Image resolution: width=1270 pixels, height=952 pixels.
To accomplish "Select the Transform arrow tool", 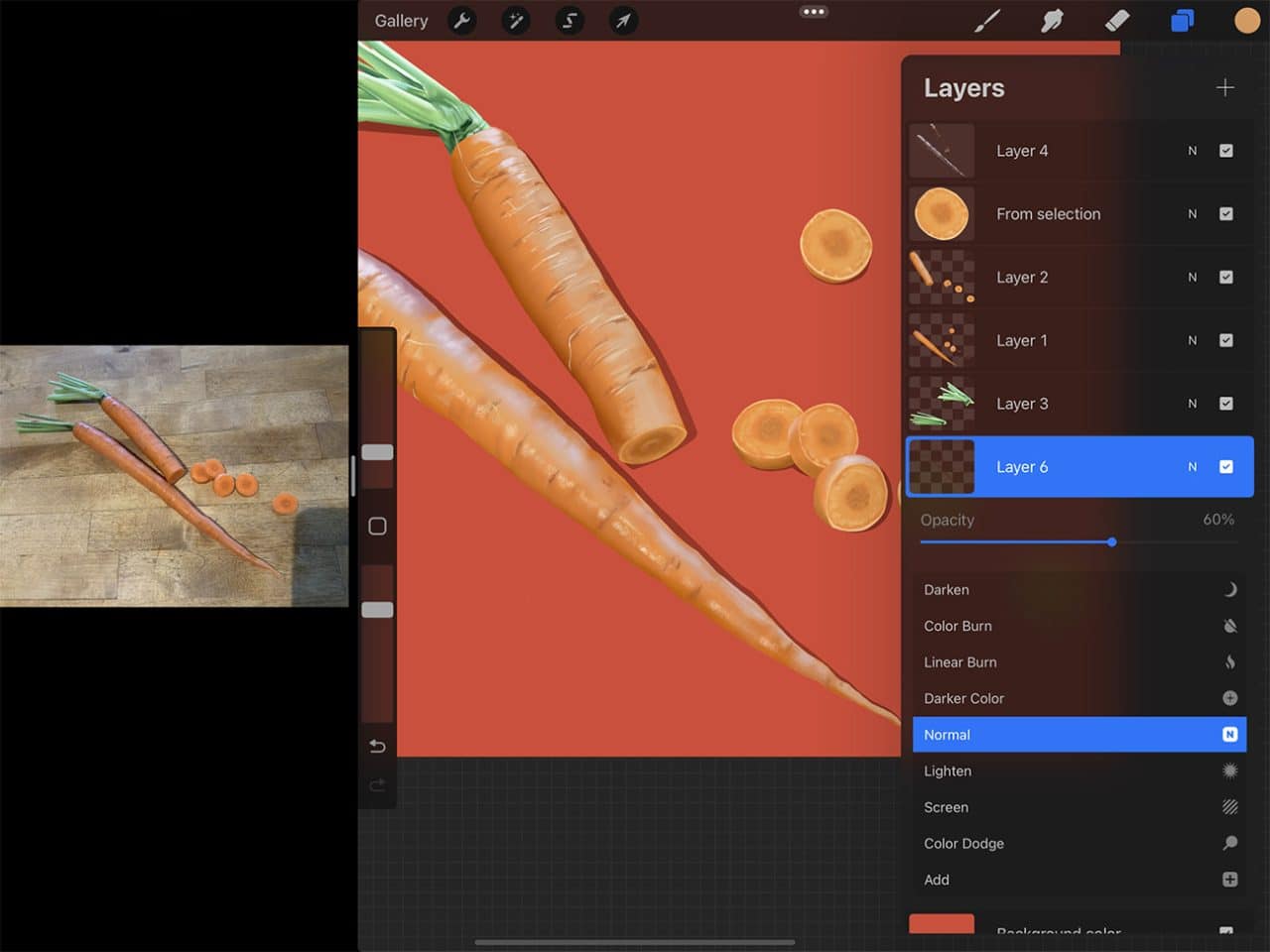I will click(623, 21).
